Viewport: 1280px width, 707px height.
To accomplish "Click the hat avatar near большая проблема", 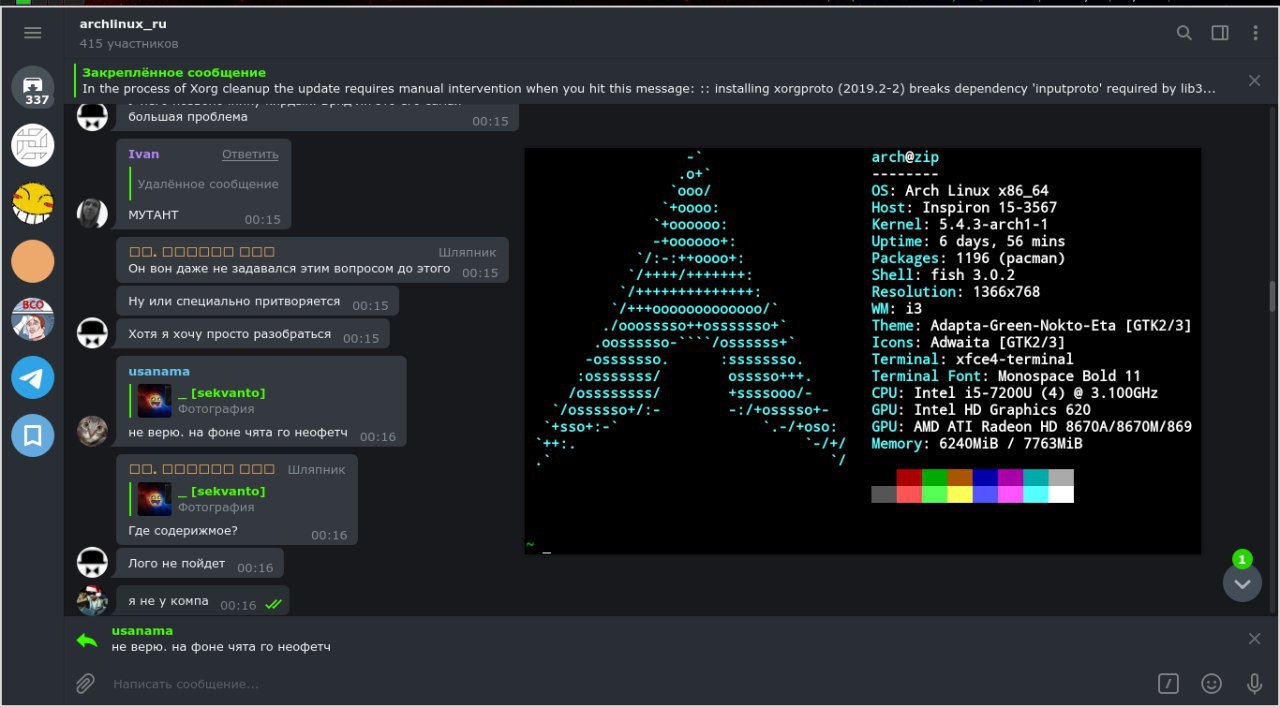I will point(92,116).
